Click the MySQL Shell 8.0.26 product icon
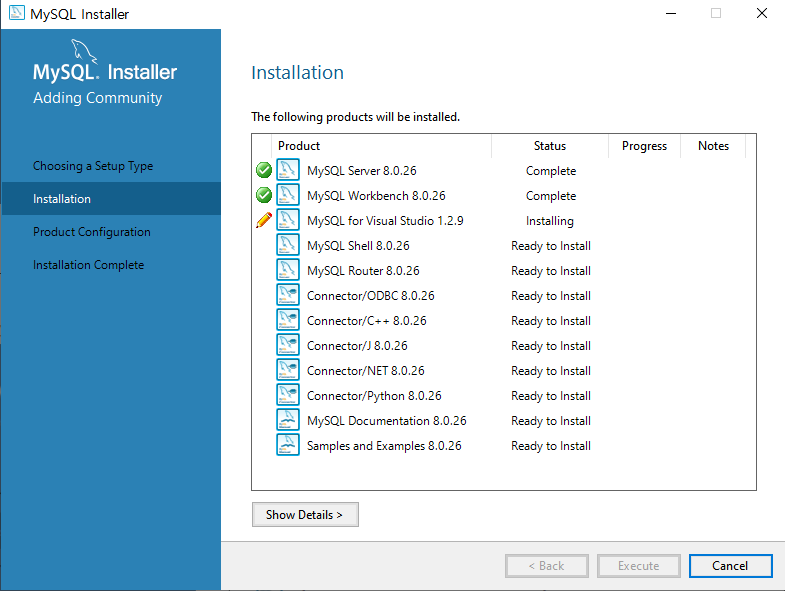This screenshot has width=785, height=591. 288,245
